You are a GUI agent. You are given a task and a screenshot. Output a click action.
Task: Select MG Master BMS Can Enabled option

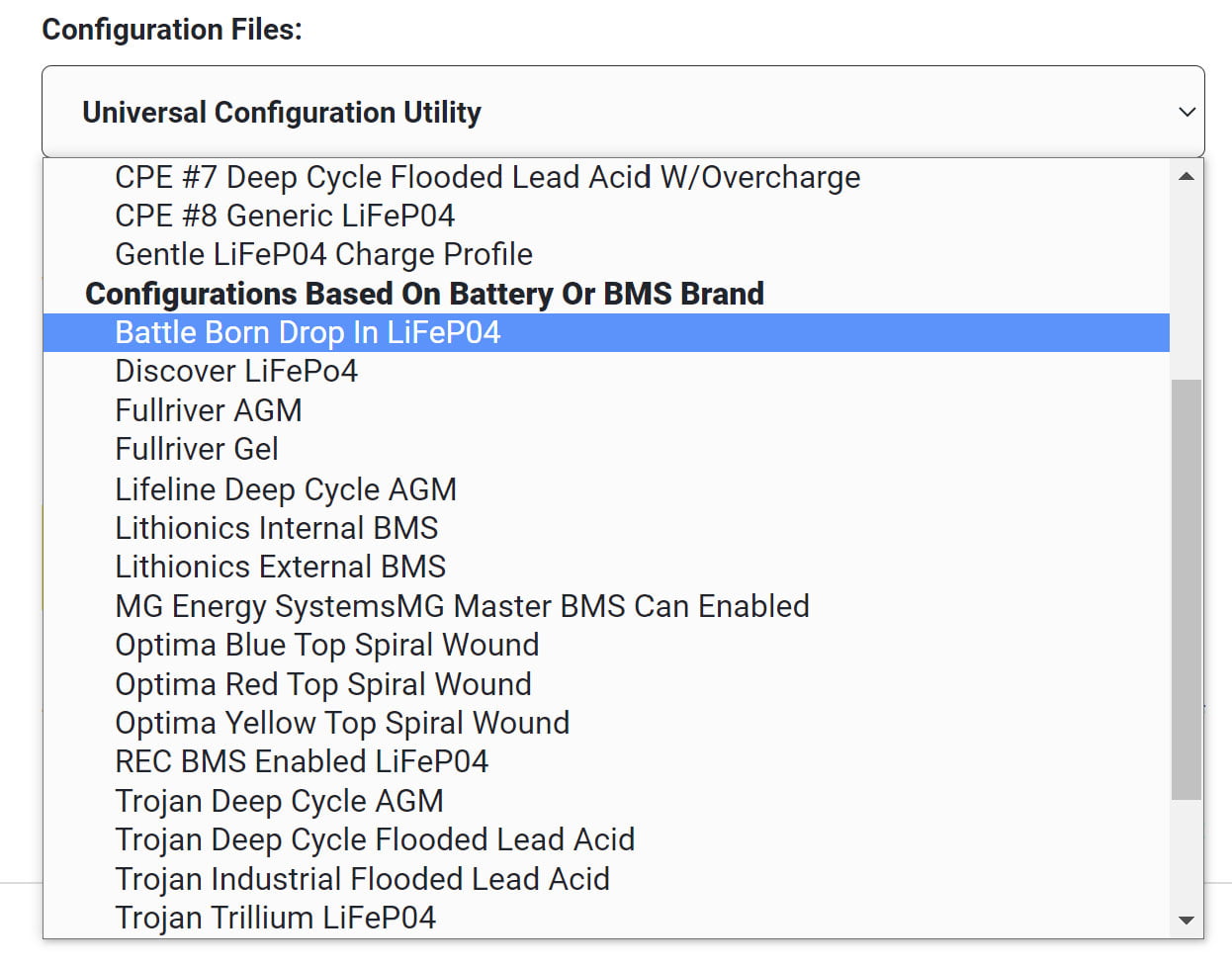606,605
